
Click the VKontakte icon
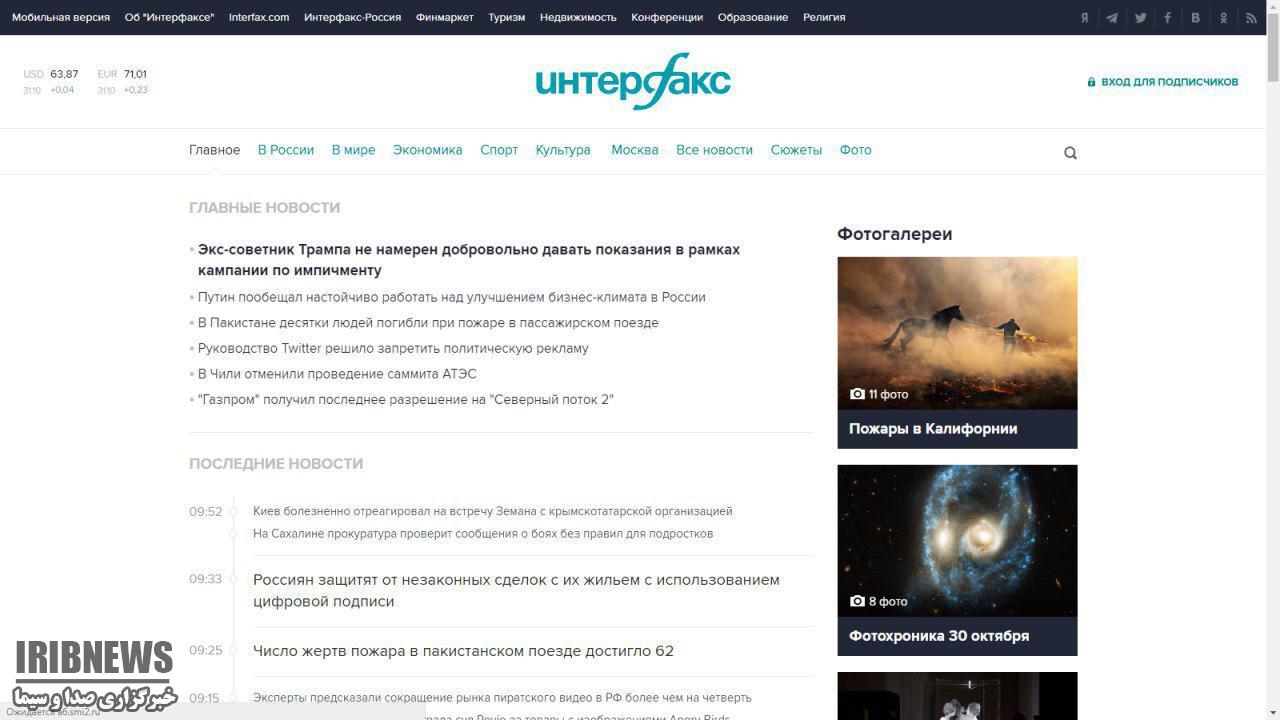tap(1195, 18)
